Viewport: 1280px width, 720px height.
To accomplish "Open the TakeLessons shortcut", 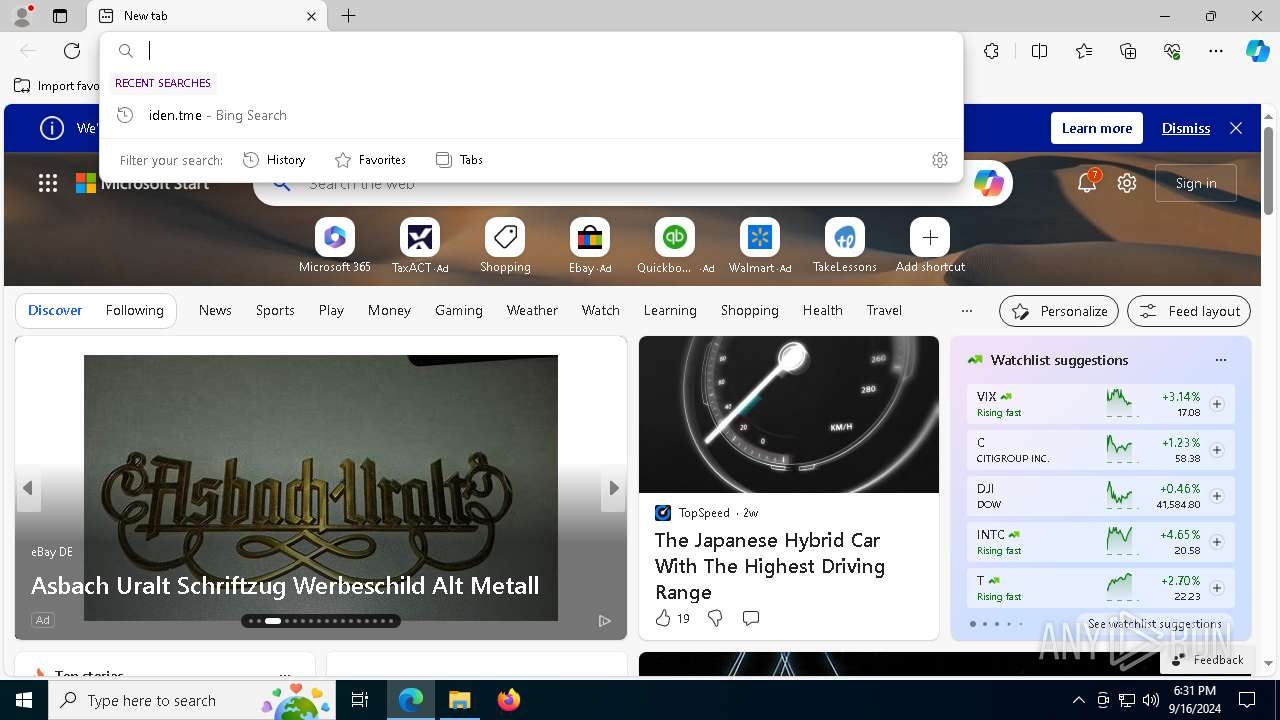I will tap(845, 246).
